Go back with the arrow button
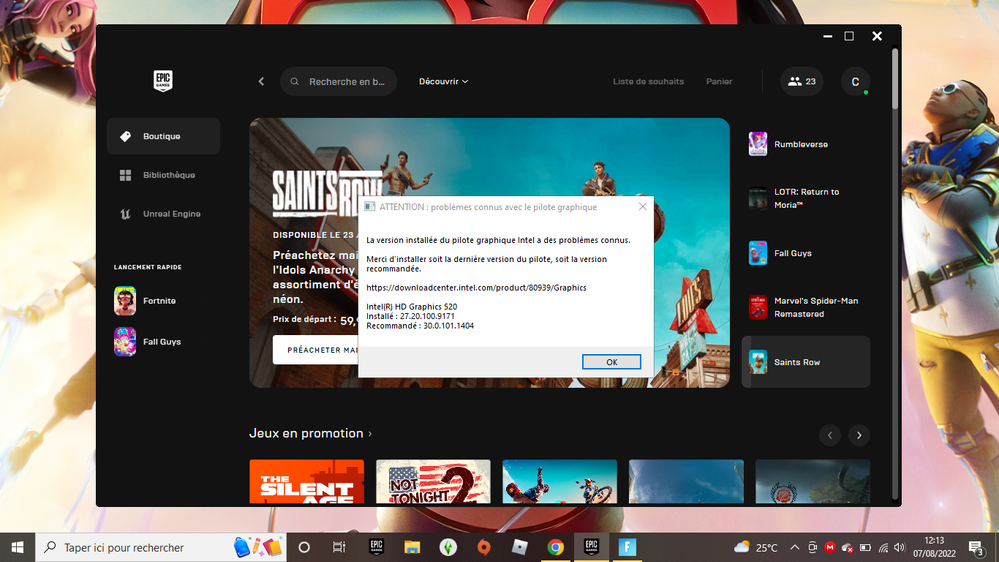 pyautogui.click(x=261, y=82)
